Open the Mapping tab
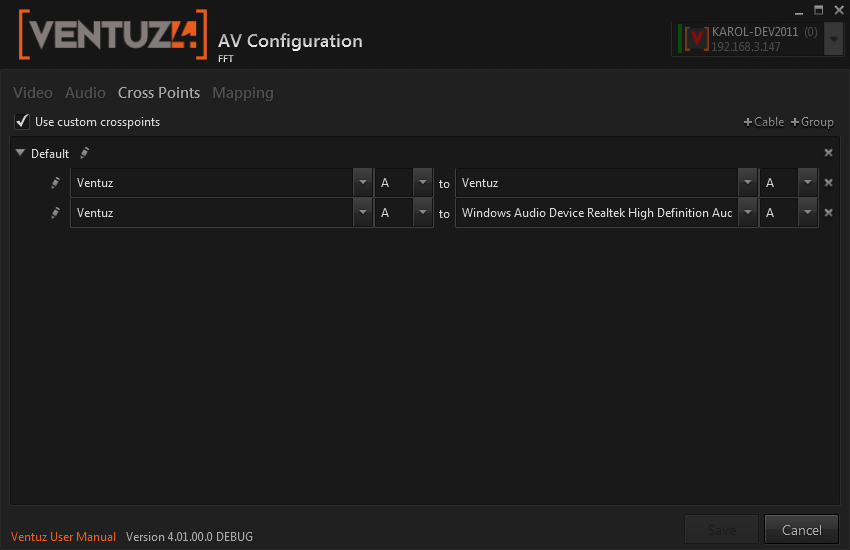Viewport: 850px width, 550px height. pos(242,93)
